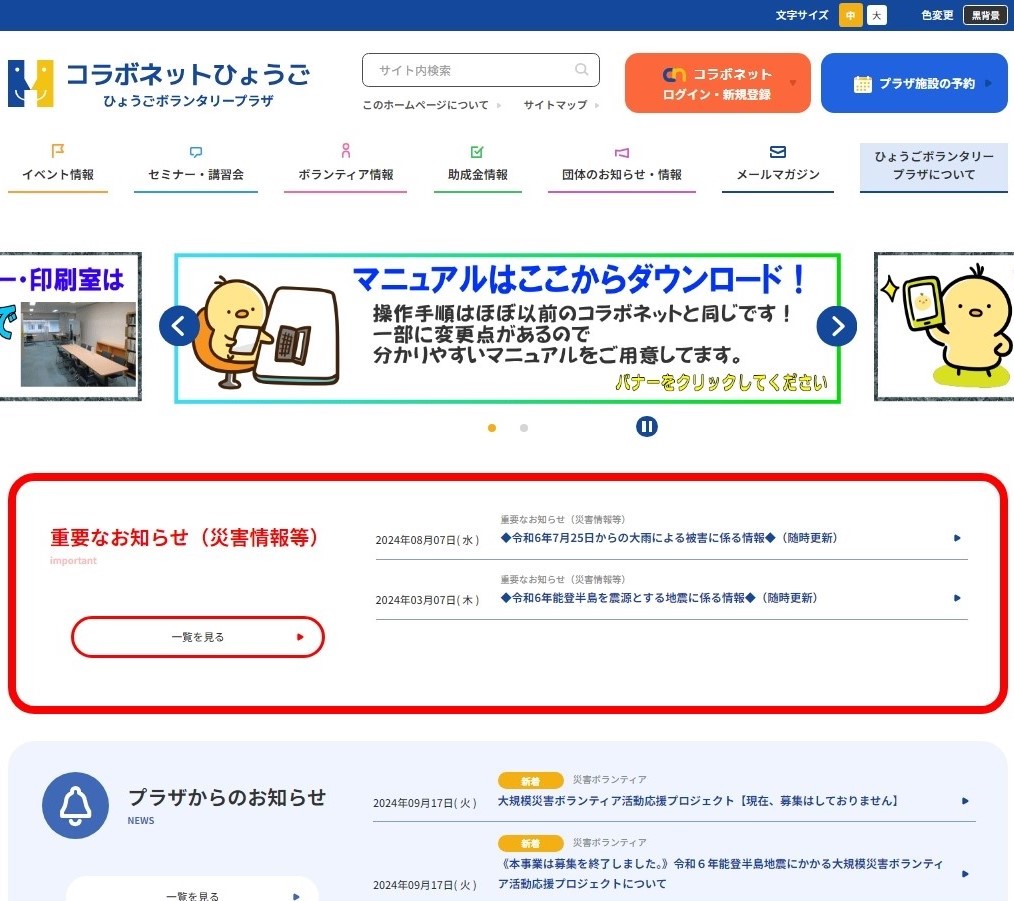
Task: Advance to the next carousel slide
Action: coord(836,326)
